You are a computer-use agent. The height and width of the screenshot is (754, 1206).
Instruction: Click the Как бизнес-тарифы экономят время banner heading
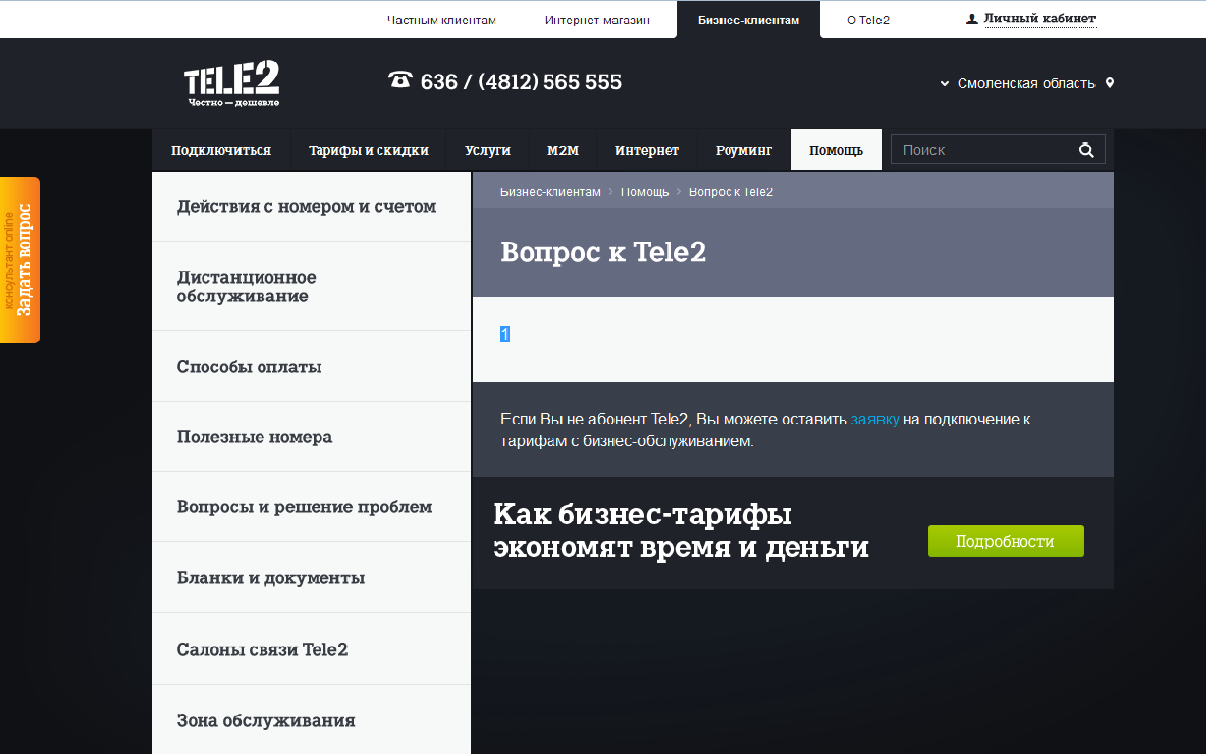[x=681, y=531]
